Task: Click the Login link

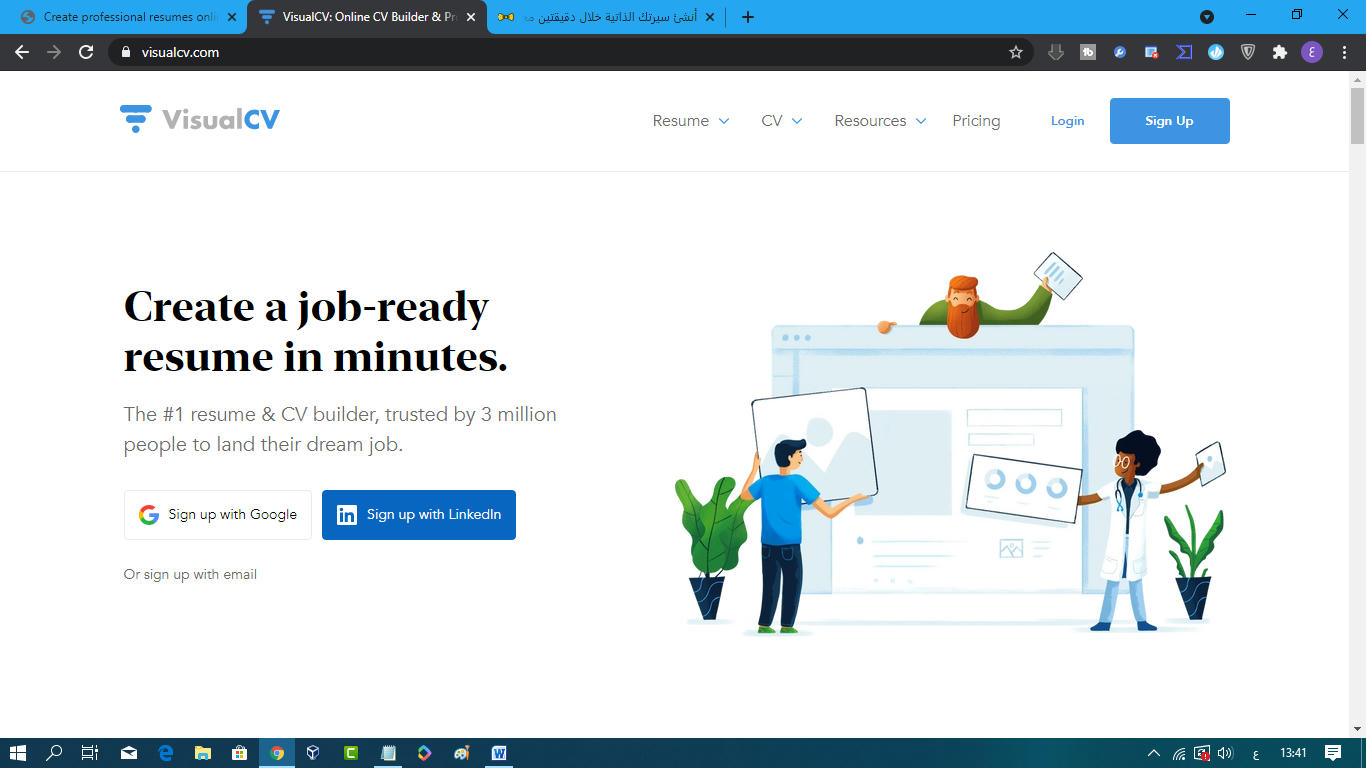Action: point(1067,121)
